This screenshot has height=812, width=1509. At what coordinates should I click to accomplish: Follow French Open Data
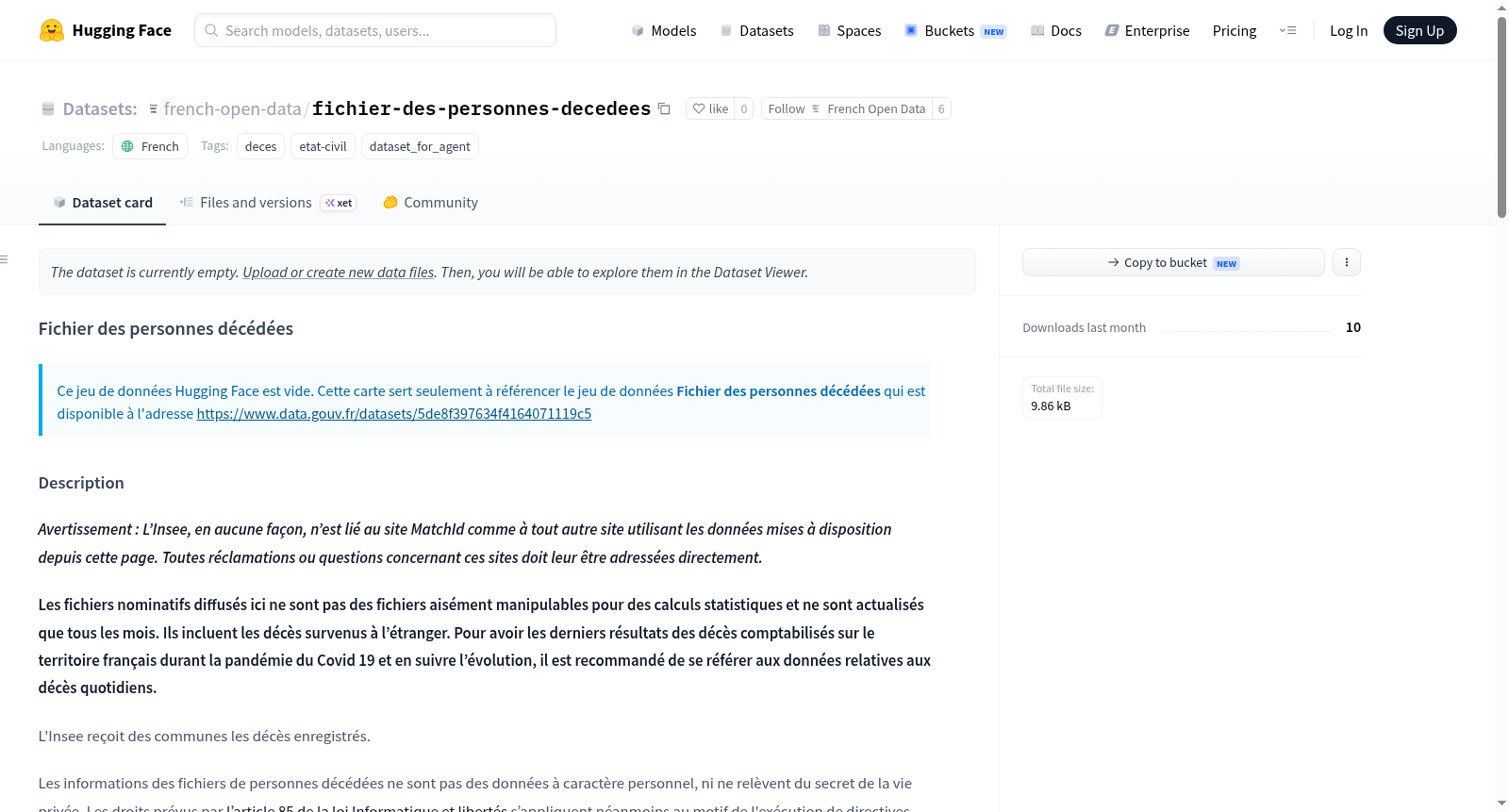click(x=846, y=108)
